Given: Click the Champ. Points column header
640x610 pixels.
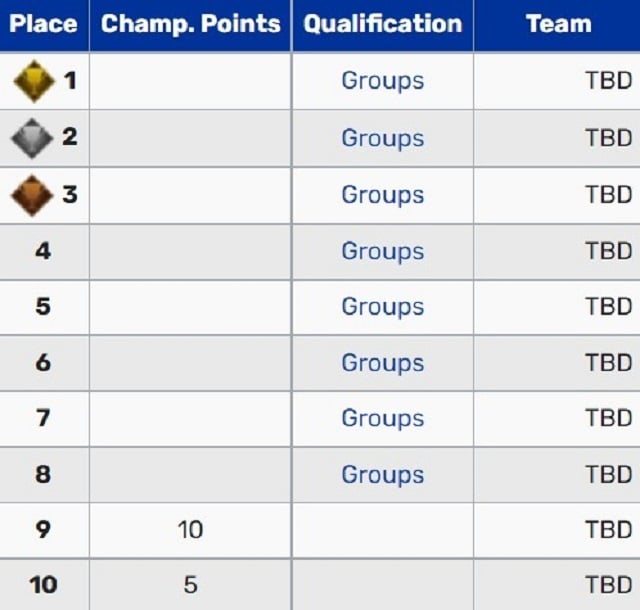Looking at the screenshot, I should click(x=191, y=25).
